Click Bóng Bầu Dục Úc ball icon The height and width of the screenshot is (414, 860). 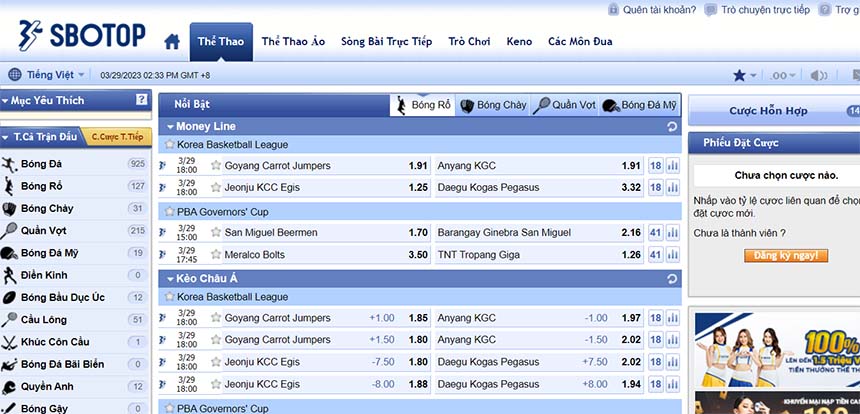pos(9,298)
